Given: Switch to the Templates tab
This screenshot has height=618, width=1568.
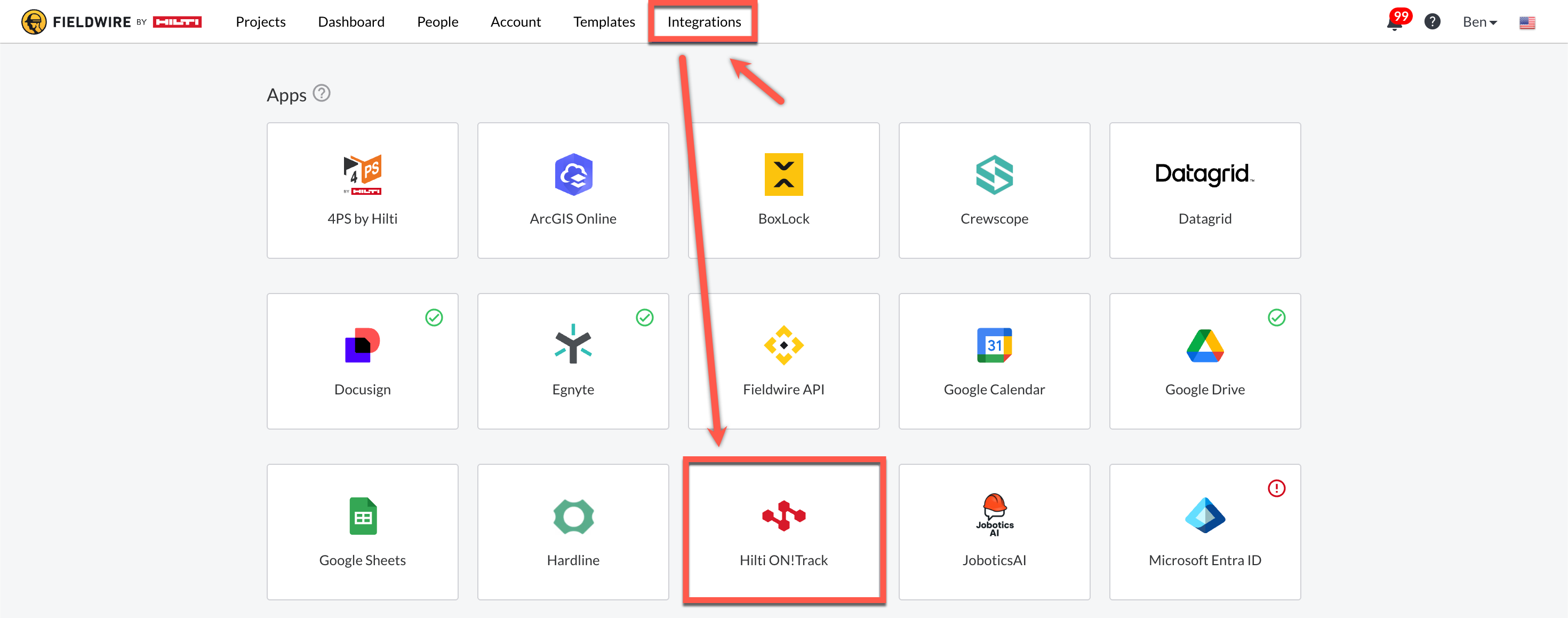Looking at the screenshot, I should pos(604,22).
